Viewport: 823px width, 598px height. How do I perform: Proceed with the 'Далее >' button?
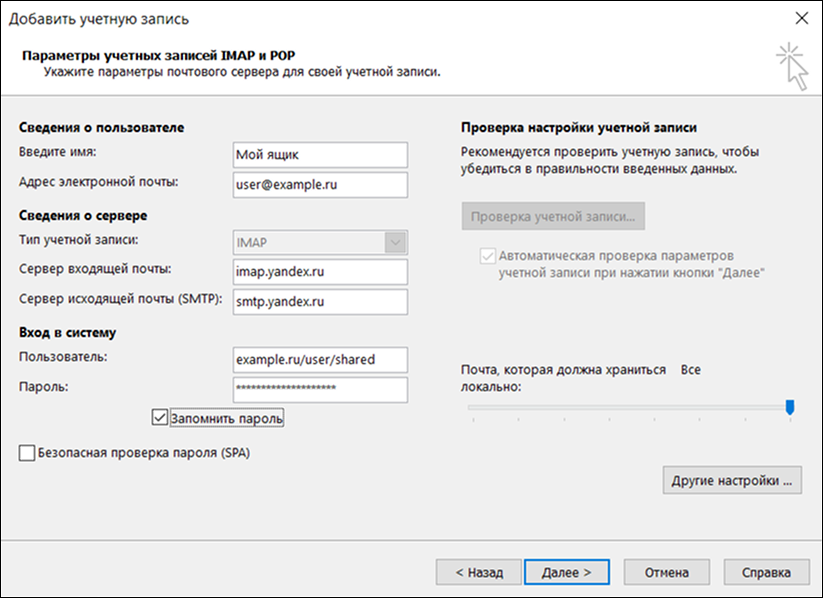point(566,572)
